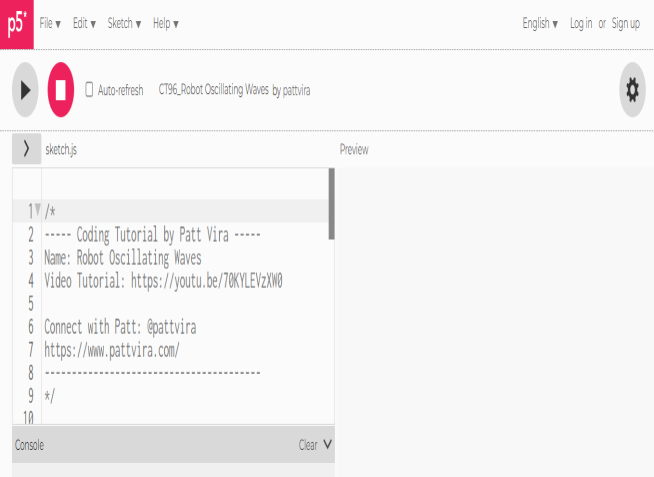Open the Help menu
Image resolution: width=654 pixels, height=477 pixels.
[x=166, y=23]
